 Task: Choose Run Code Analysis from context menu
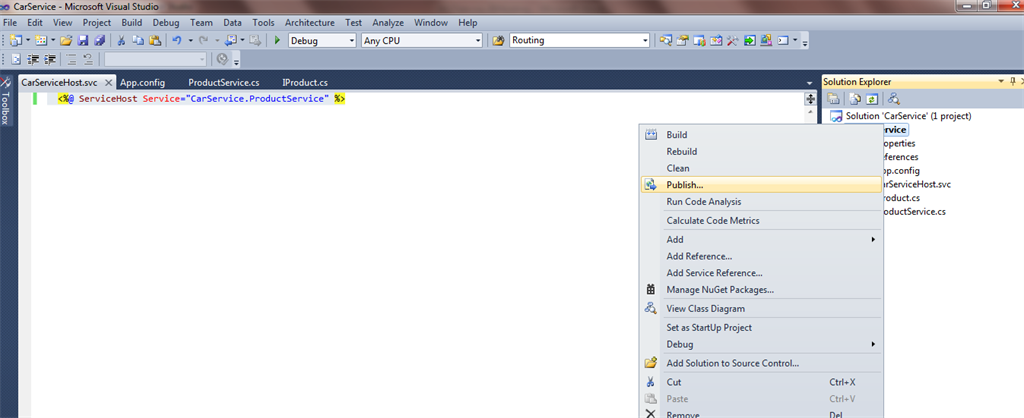[761, 202]
